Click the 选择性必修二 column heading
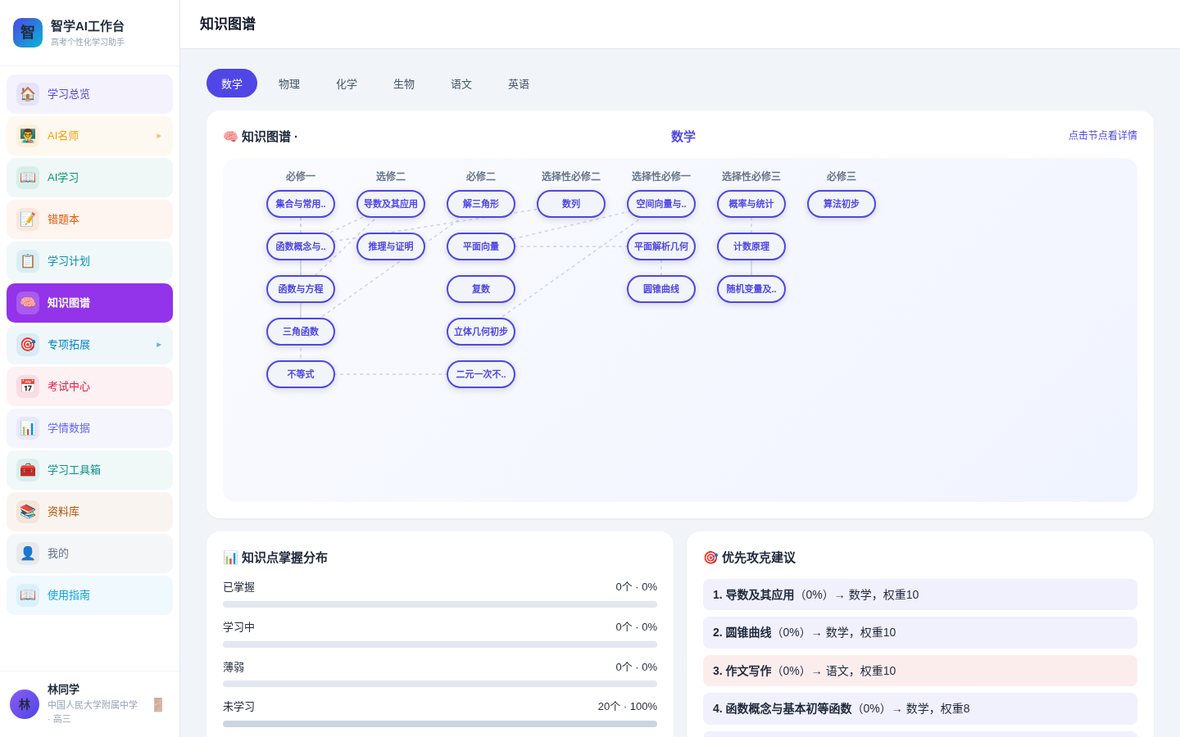Viewport: 1180px width, 737px height. [571, 176]
